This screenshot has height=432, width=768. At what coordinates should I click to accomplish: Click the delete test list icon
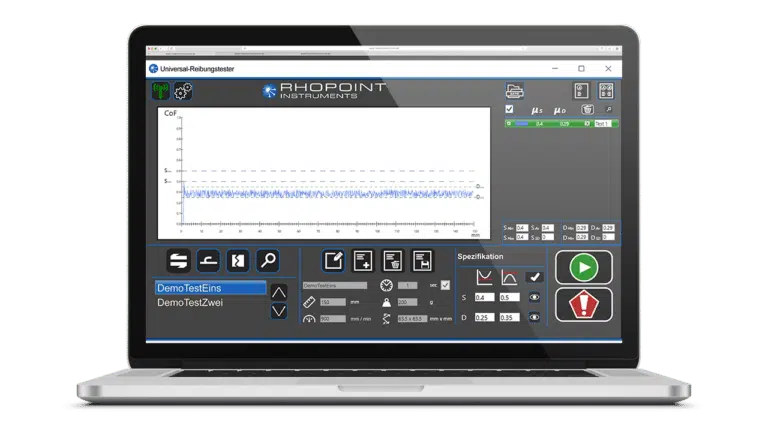click(x=392, y=261)
